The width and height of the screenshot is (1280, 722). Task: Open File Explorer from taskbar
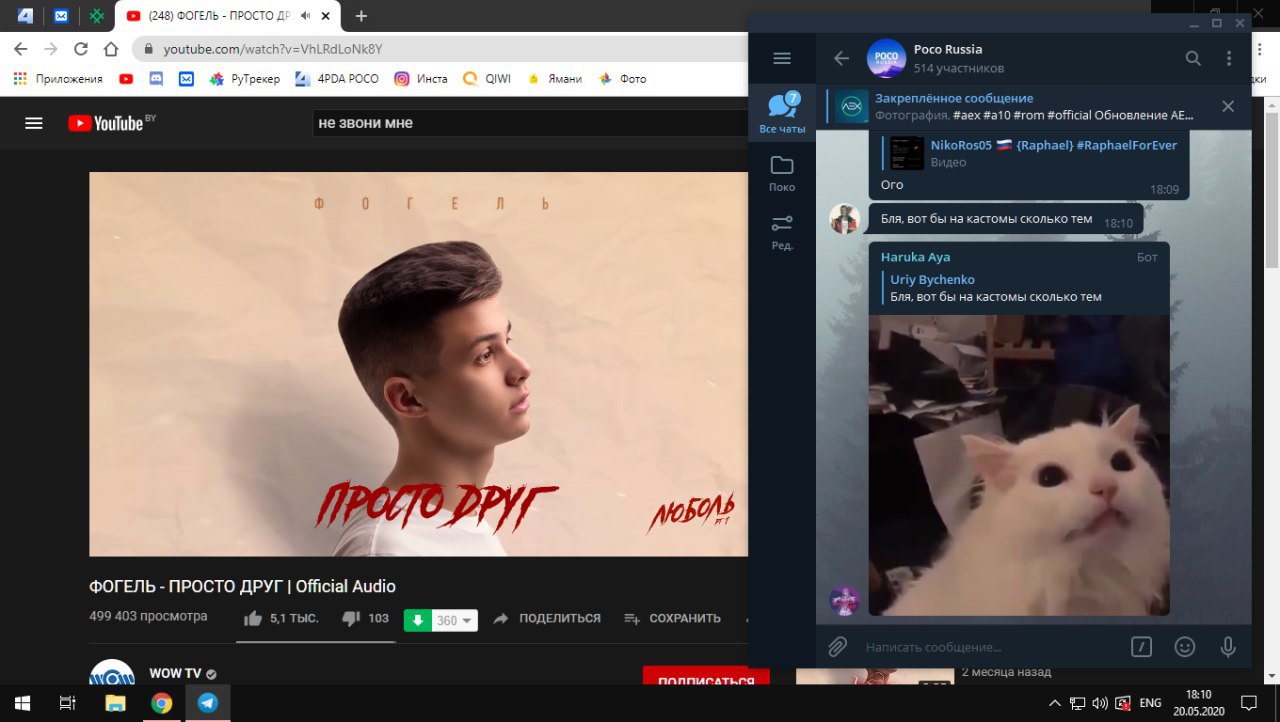(x=115, y=703)
